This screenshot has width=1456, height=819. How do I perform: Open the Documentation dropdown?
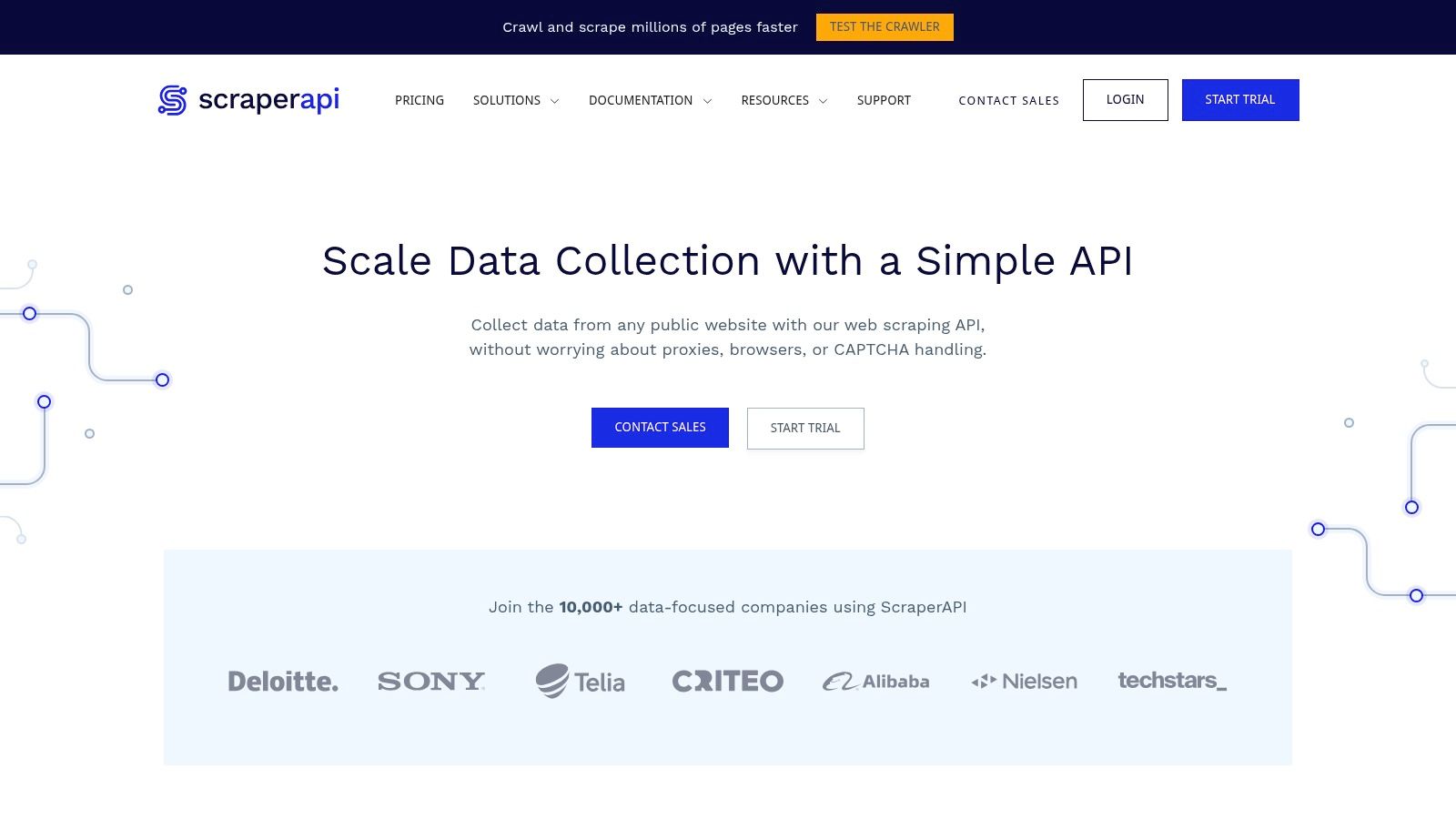(649, 100)
